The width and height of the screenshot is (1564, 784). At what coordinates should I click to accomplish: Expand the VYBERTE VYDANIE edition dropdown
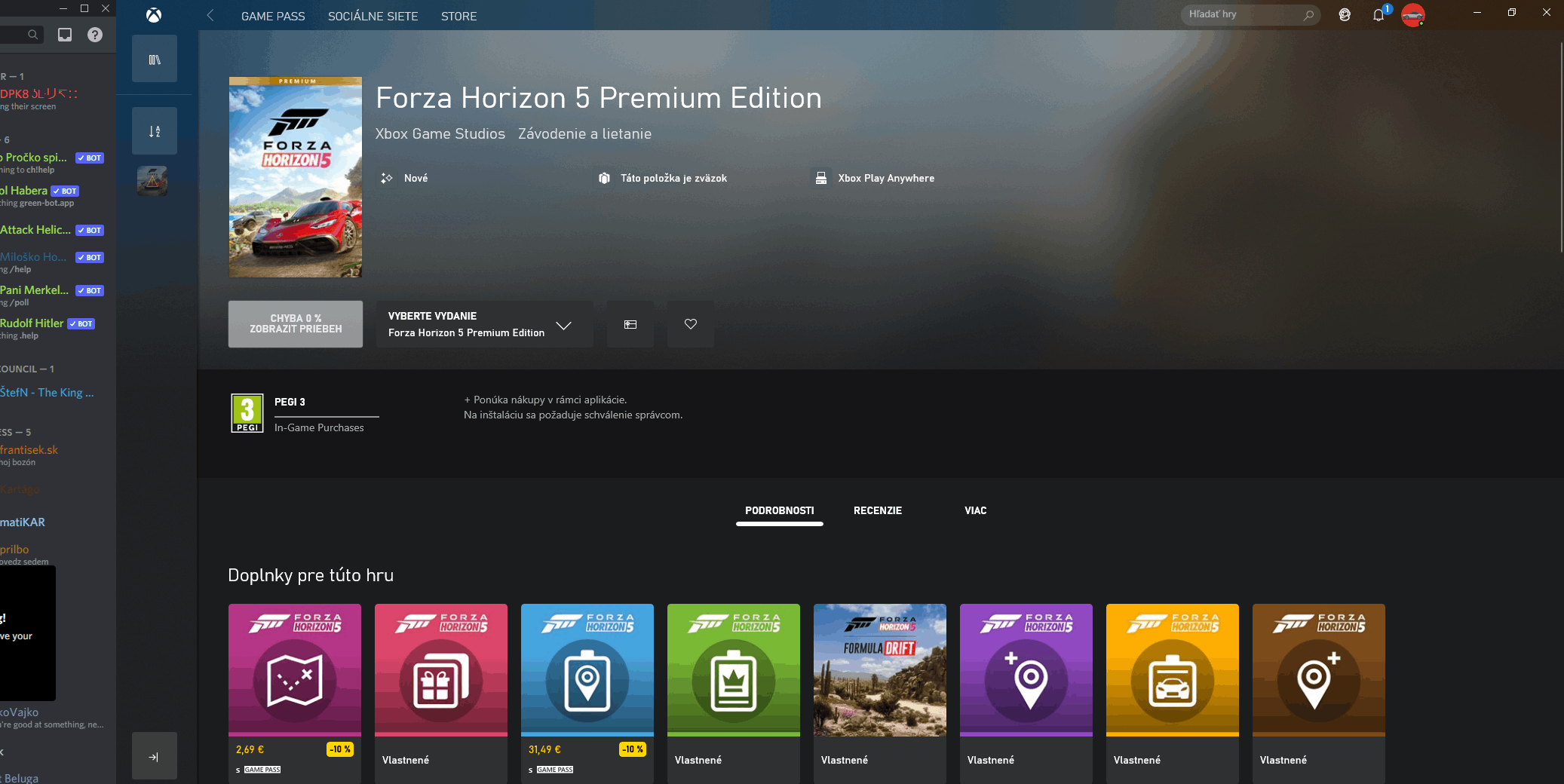(x=485, y=324)
